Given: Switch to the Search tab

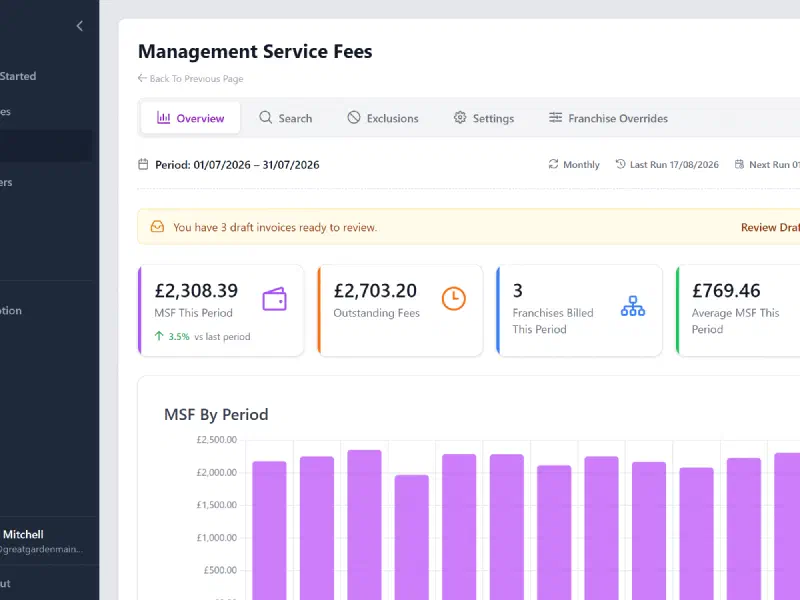Looking at the screenshot, I should (285, 118).
